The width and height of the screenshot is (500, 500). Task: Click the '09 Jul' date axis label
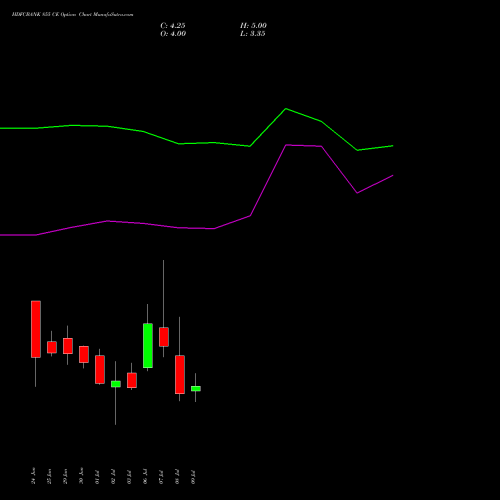(x=193, y=477)
